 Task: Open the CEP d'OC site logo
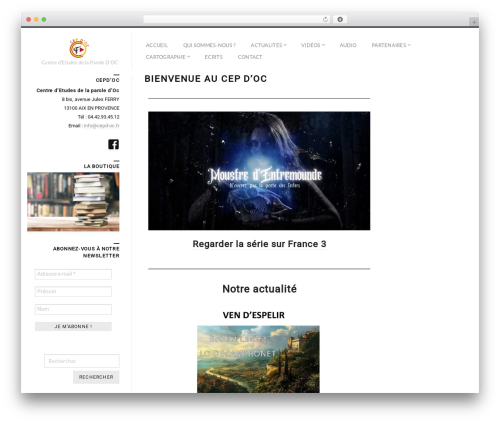[79, 48]
